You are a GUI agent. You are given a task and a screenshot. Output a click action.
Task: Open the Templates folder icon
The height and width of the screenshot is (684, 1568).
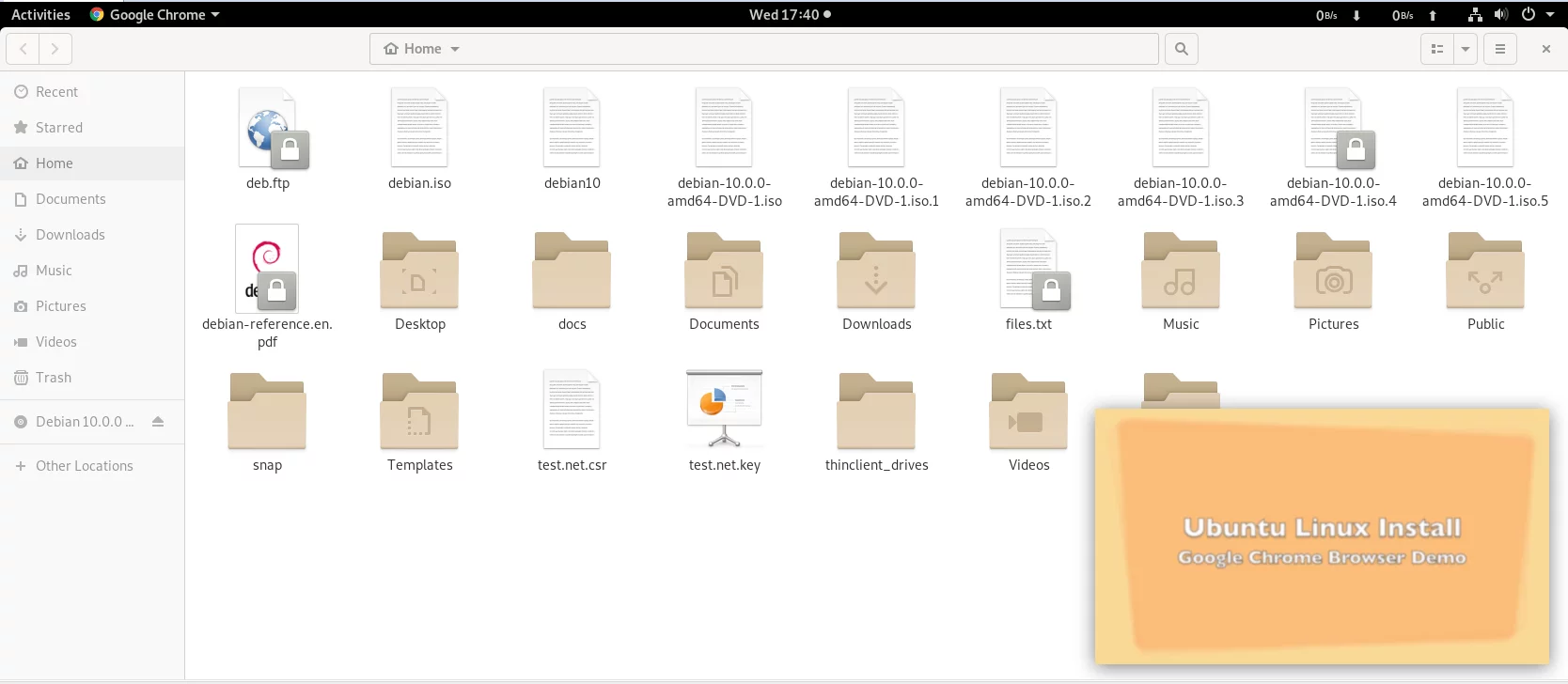coord(419,411)
